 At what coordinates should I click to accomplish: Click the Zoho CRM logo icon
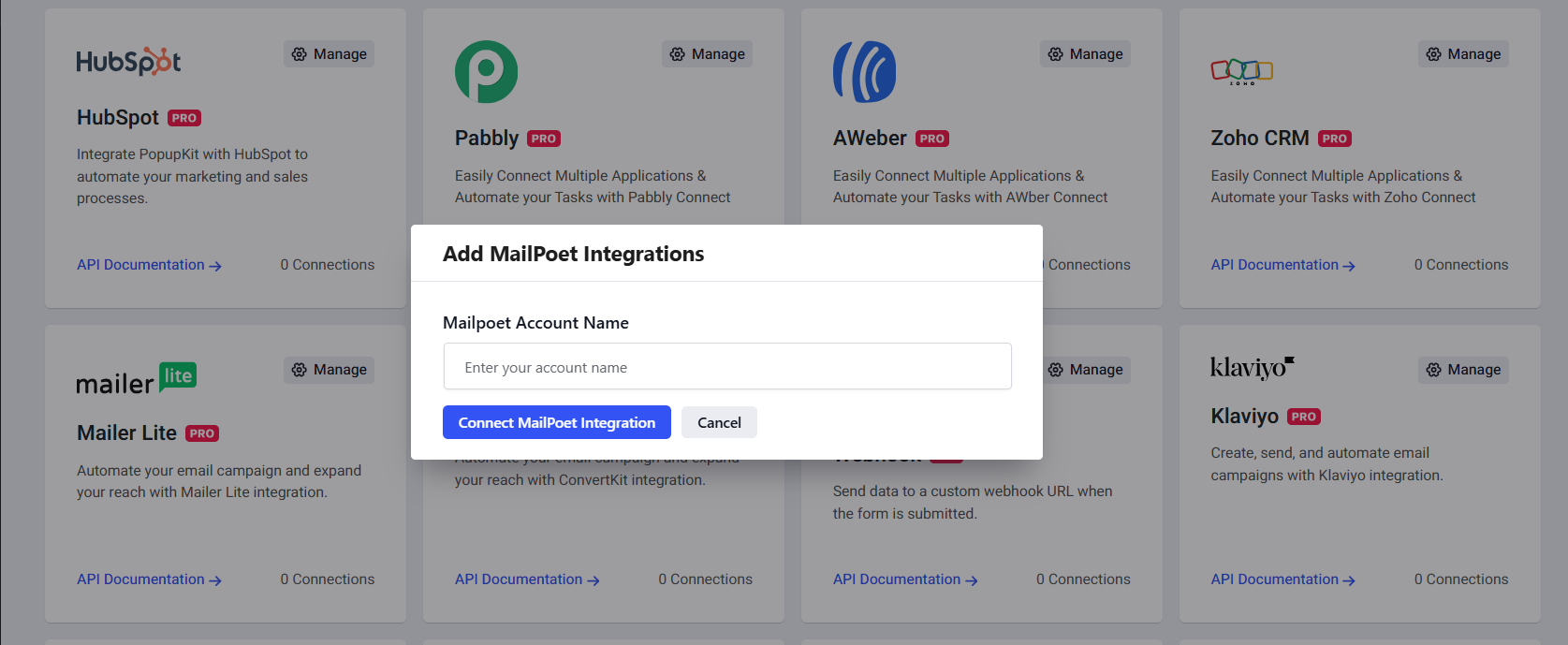1241,71
